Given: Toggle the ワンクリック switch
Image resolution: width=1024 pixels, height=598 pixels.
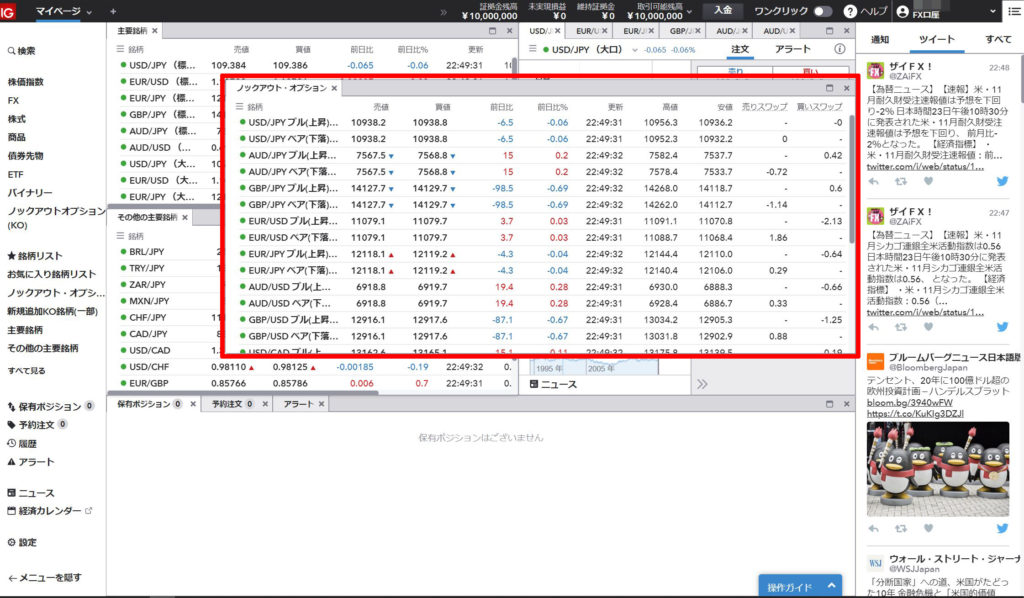Looking at the screenshot, I should click(x=822, y=11).
